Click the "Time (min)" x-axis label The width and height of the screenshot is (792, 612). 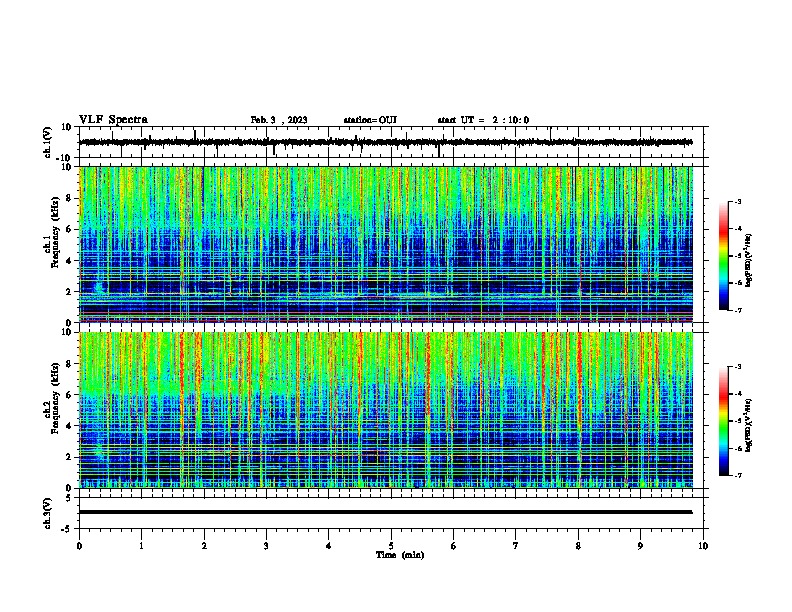tap(400, 555)
